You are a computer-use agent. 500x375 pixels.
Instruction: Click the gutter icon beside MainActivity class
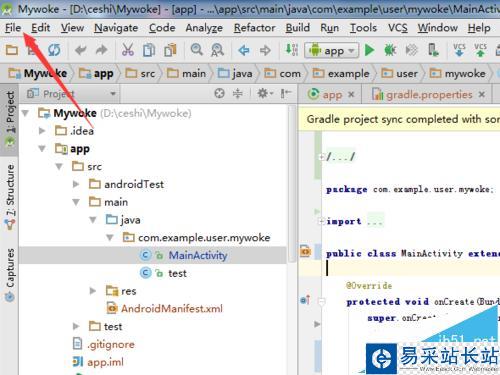[305, 251]
